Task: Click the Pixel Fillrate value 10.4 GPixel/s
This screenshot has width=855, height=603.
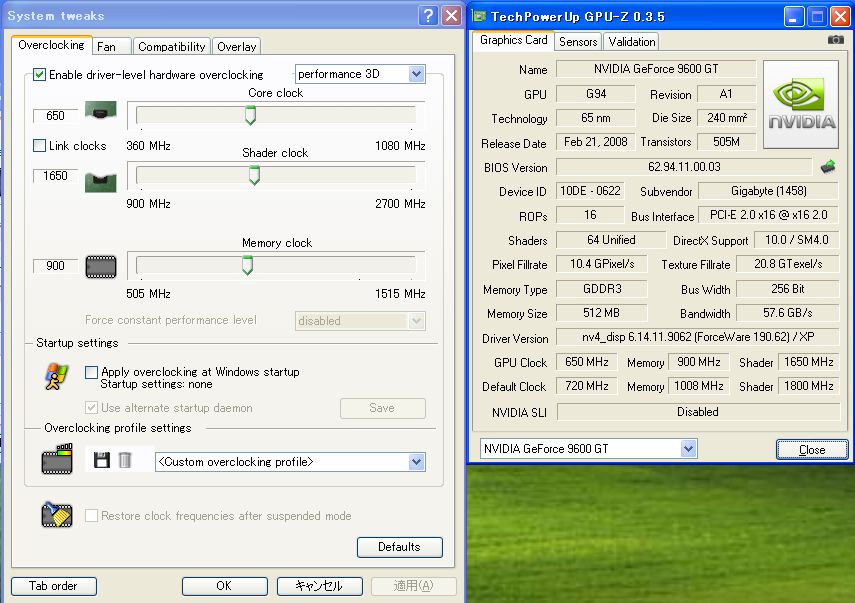Action: pyautogui.click(x=602, y=264)
